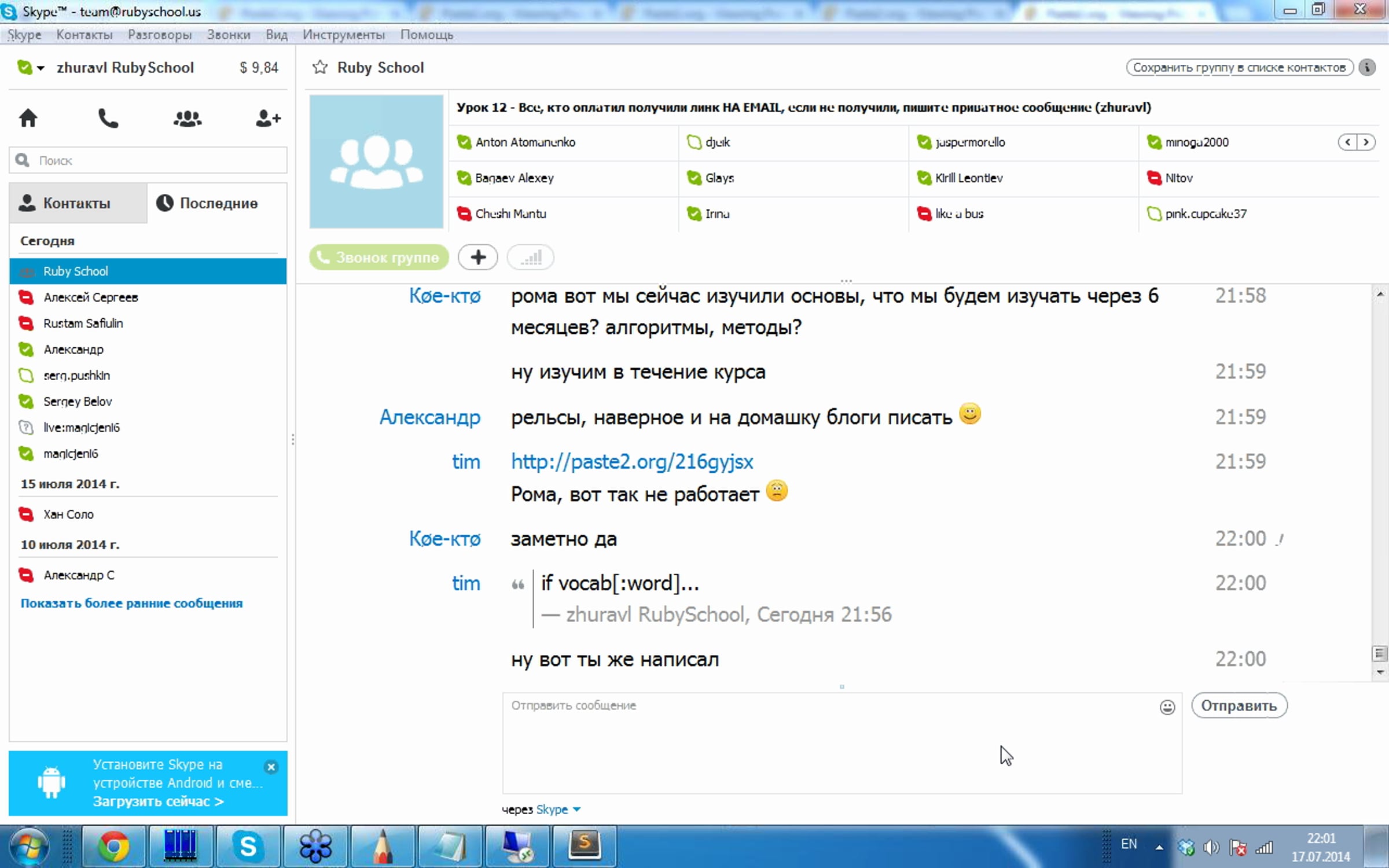Open the paste2.org/216gyjsx link
This screenshot has width=1389, height=868.
[632, 462]
